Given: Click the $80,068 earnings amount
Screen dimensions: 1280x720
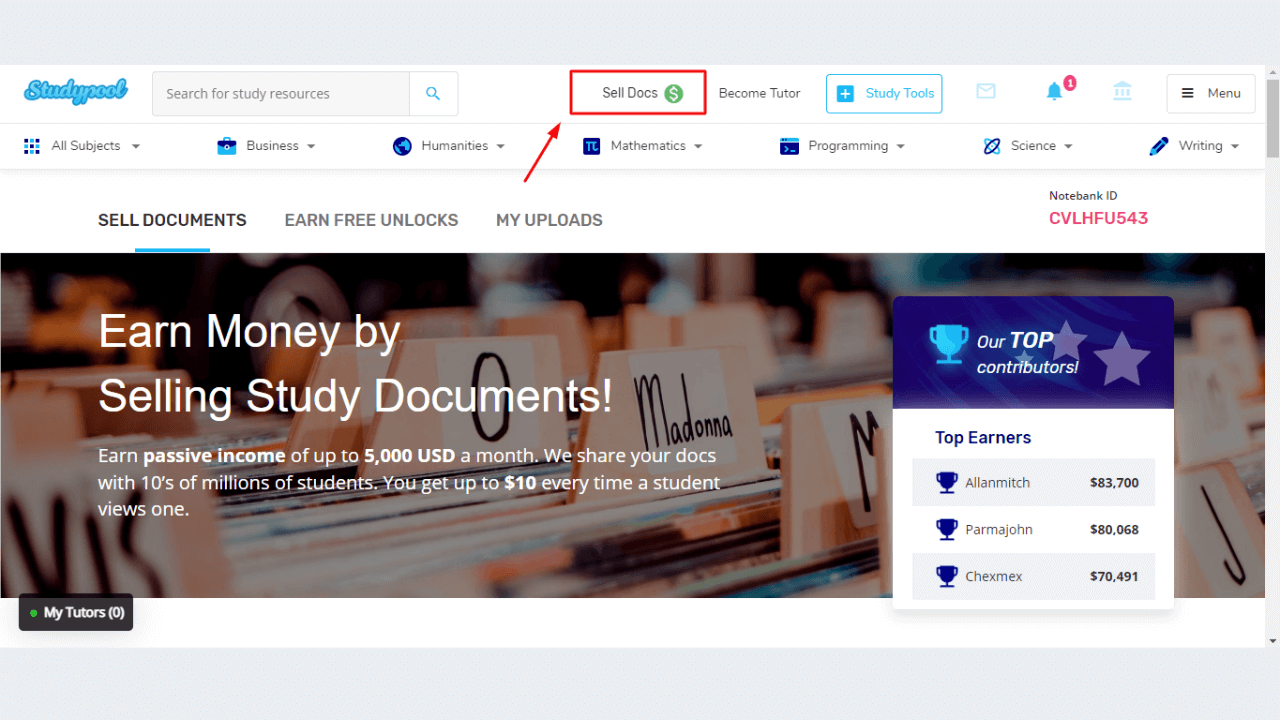Looking at the screenshot, I should [x=1114, y=529].
